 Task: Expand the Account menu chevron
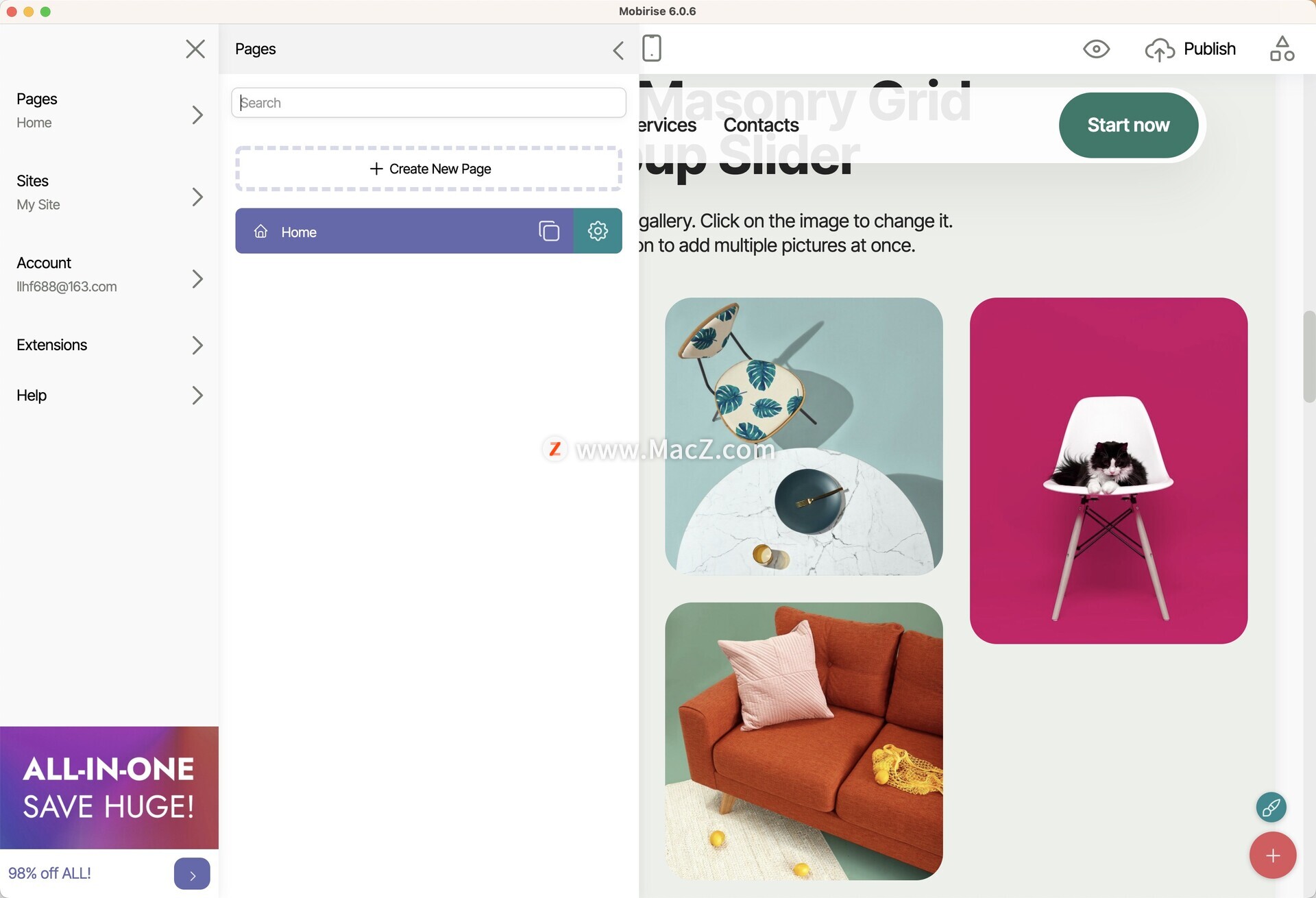tap(197, 279)
